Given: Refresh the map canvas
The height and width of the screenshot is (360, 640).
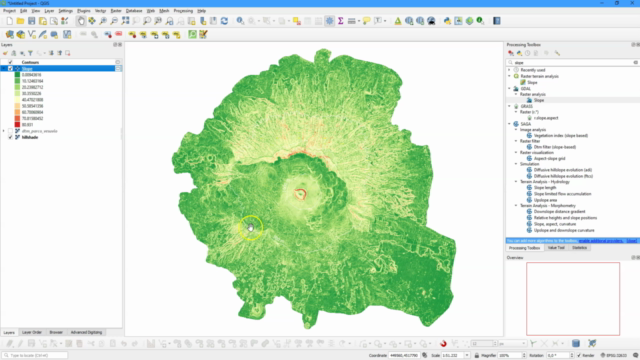Looking at the screenshot, I should tap(224, 21).
